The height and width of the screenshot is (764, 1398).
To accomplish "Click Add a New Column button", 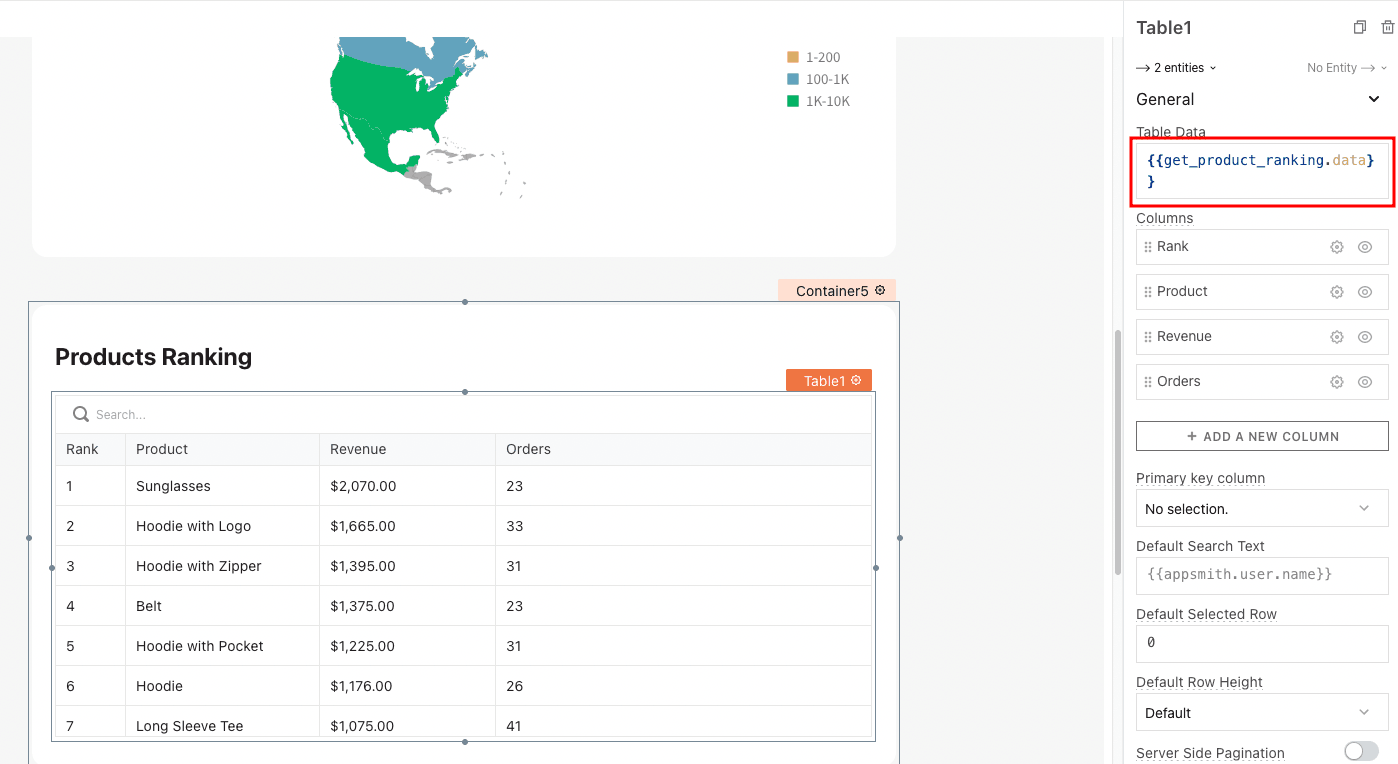I will coord(1261,436).
